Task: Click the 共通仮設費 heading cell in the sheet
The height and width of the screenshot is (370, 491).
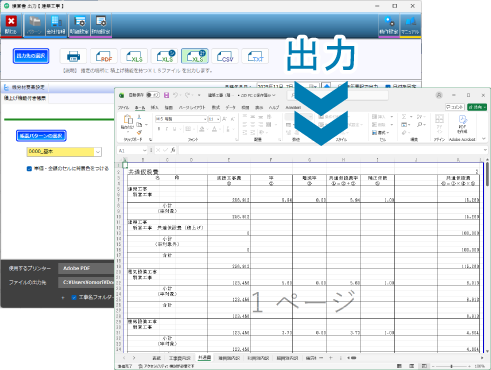Action: pos(144,172)
